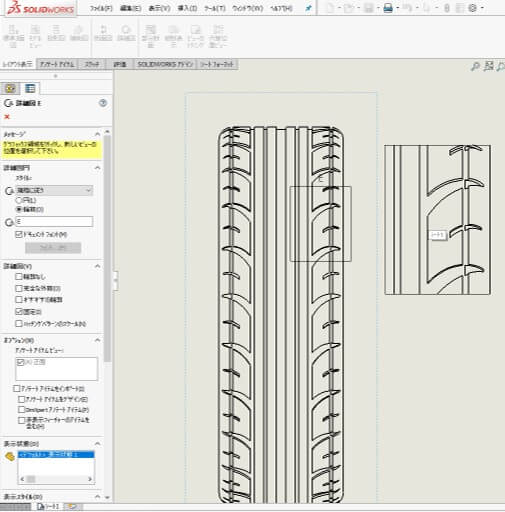Click the pin icon beside menu bar
This screenshot has width=505, height=512.
(x=308, y=8)
